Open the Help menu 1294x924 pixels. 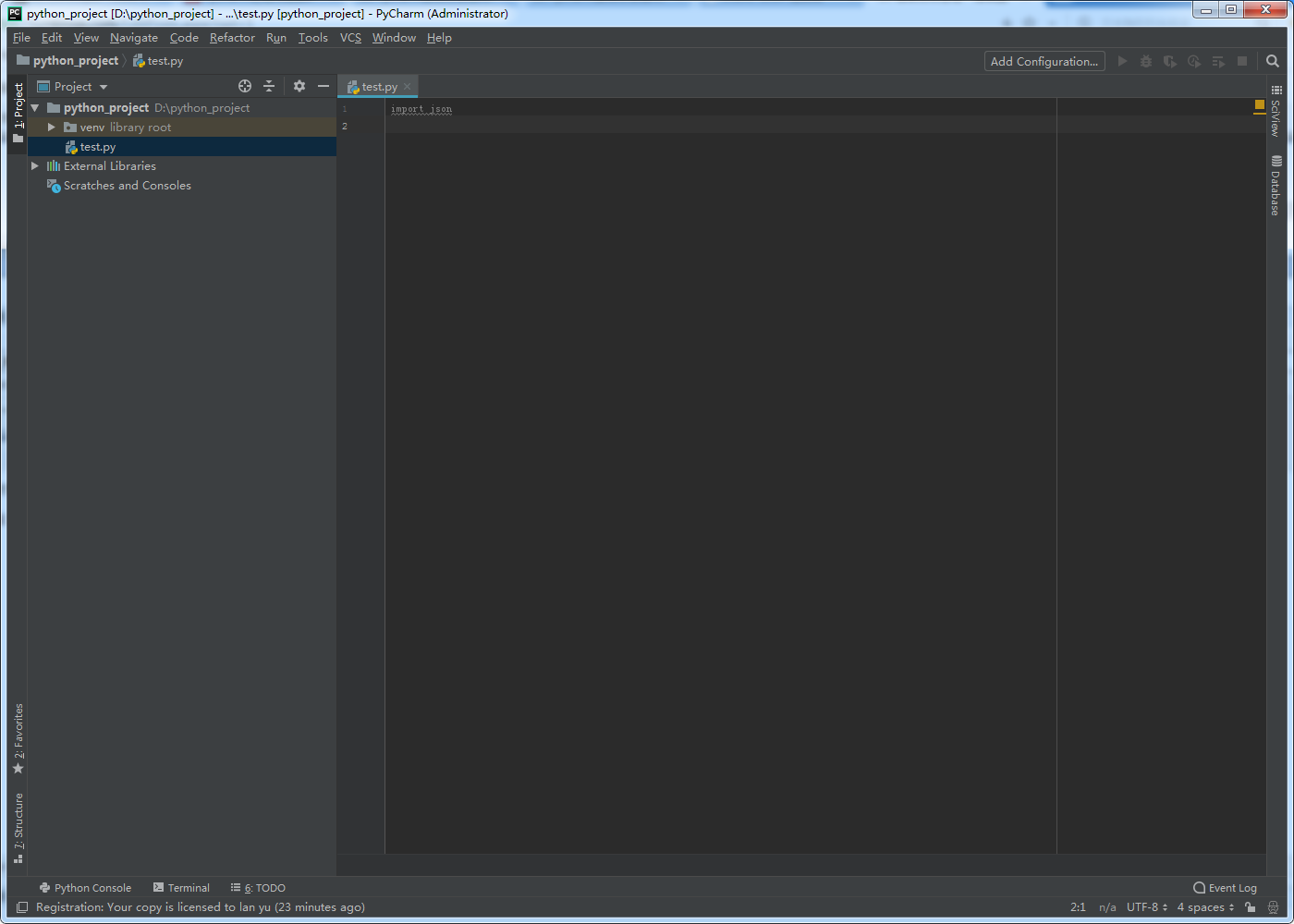click(x=439, y=38)
